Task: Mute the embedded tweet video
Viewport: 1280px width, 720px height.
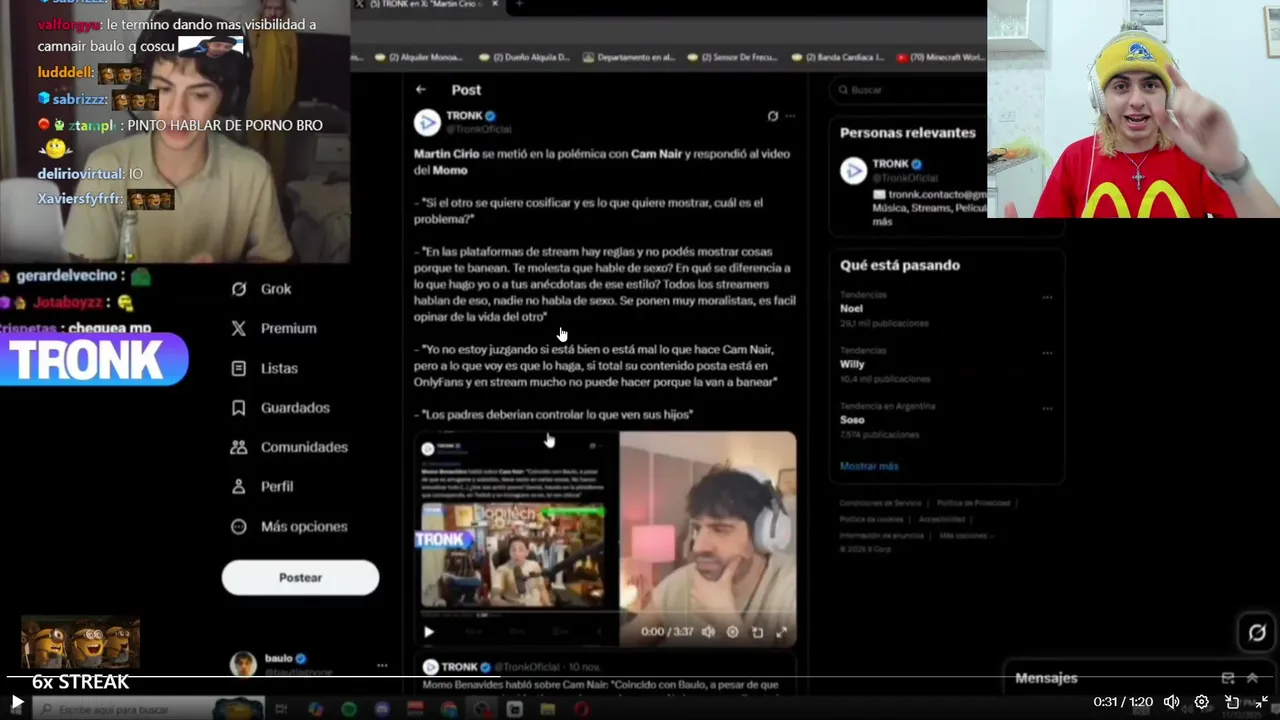Action: (708, 632)
